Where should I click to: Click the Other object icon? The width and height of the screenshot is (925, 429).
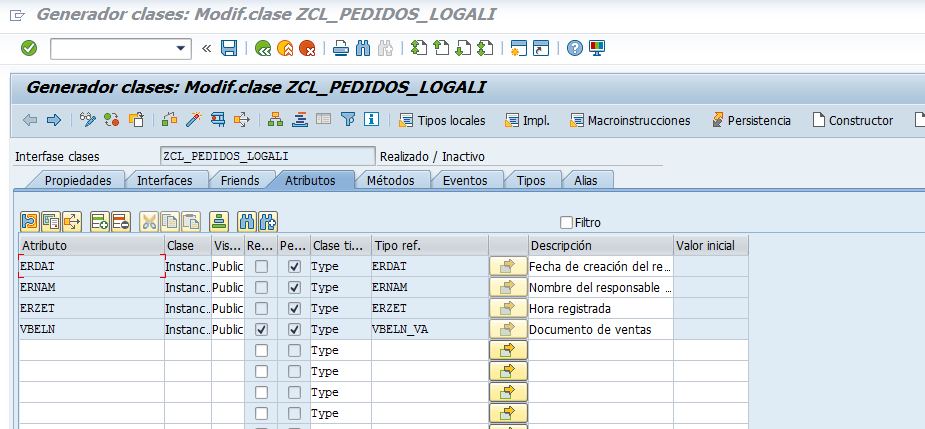tap(136, 120)
